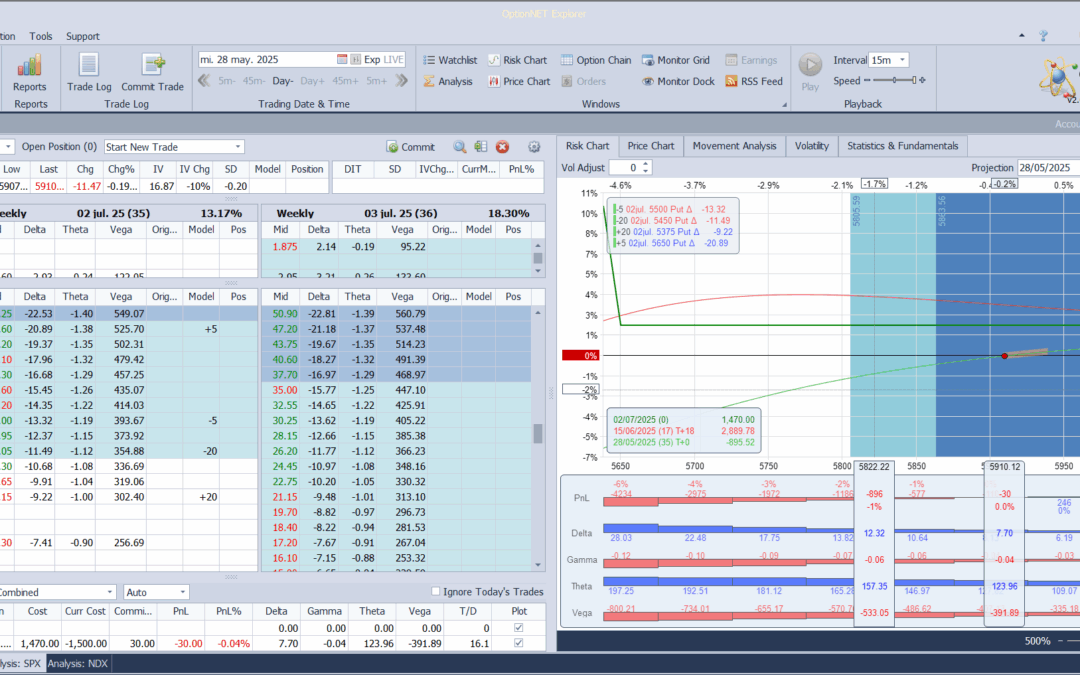Viewport: 1080px width, 675px height.
Task: Toggle the Plot checkbox in the second row
Action: (x=517, y=643)
